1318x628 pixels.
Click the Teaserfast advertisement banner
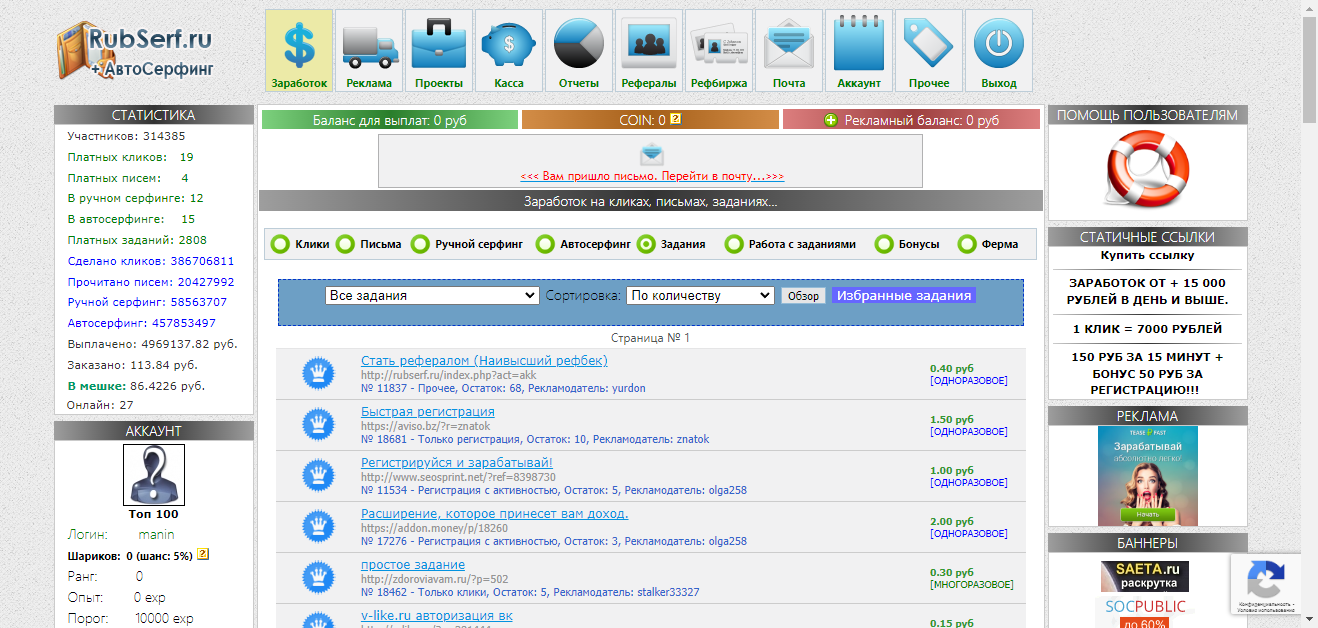point(1148,476)
